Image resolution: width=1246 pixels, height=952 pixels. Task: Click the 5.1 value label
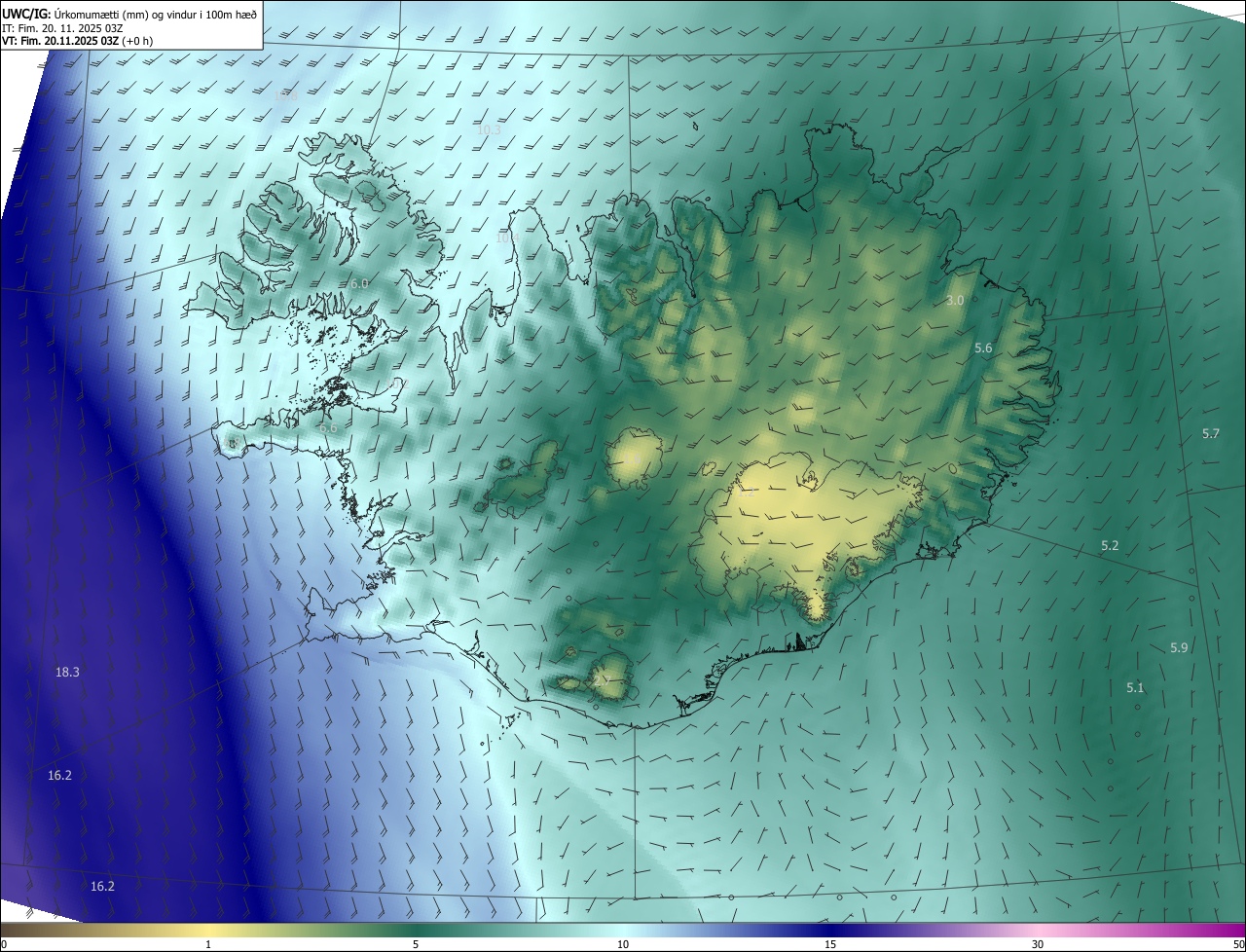coord(1135,687)
